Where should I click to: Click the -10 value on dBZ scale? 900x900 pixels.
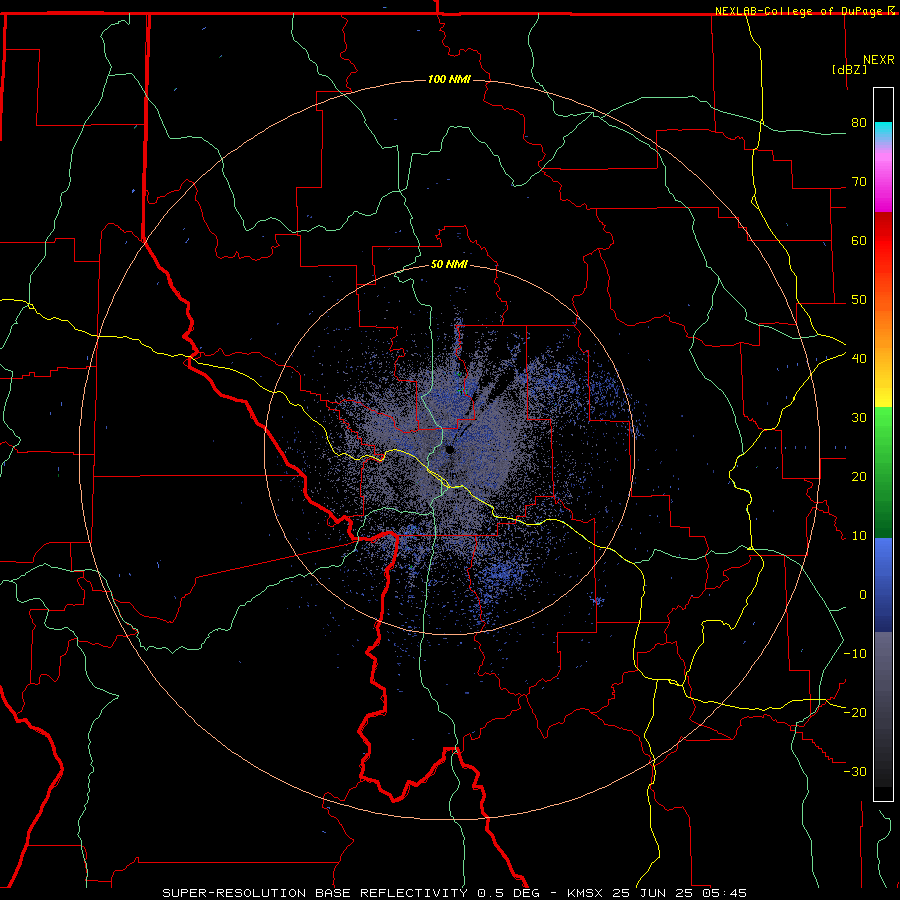(x=855, y=653)
